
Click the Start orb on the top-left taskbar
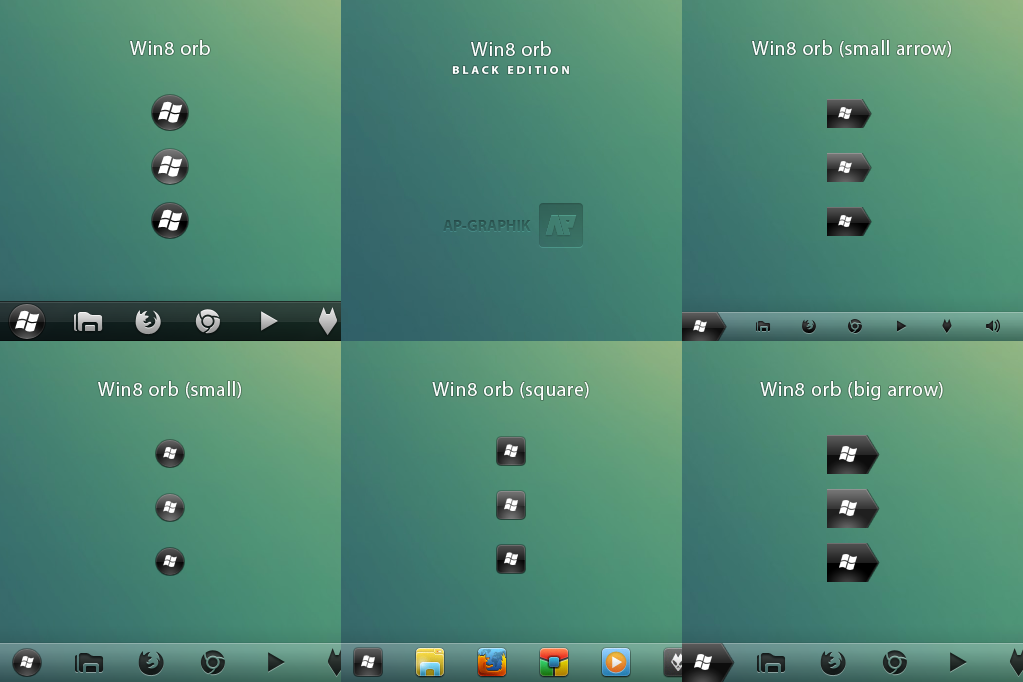pos(25,321)
